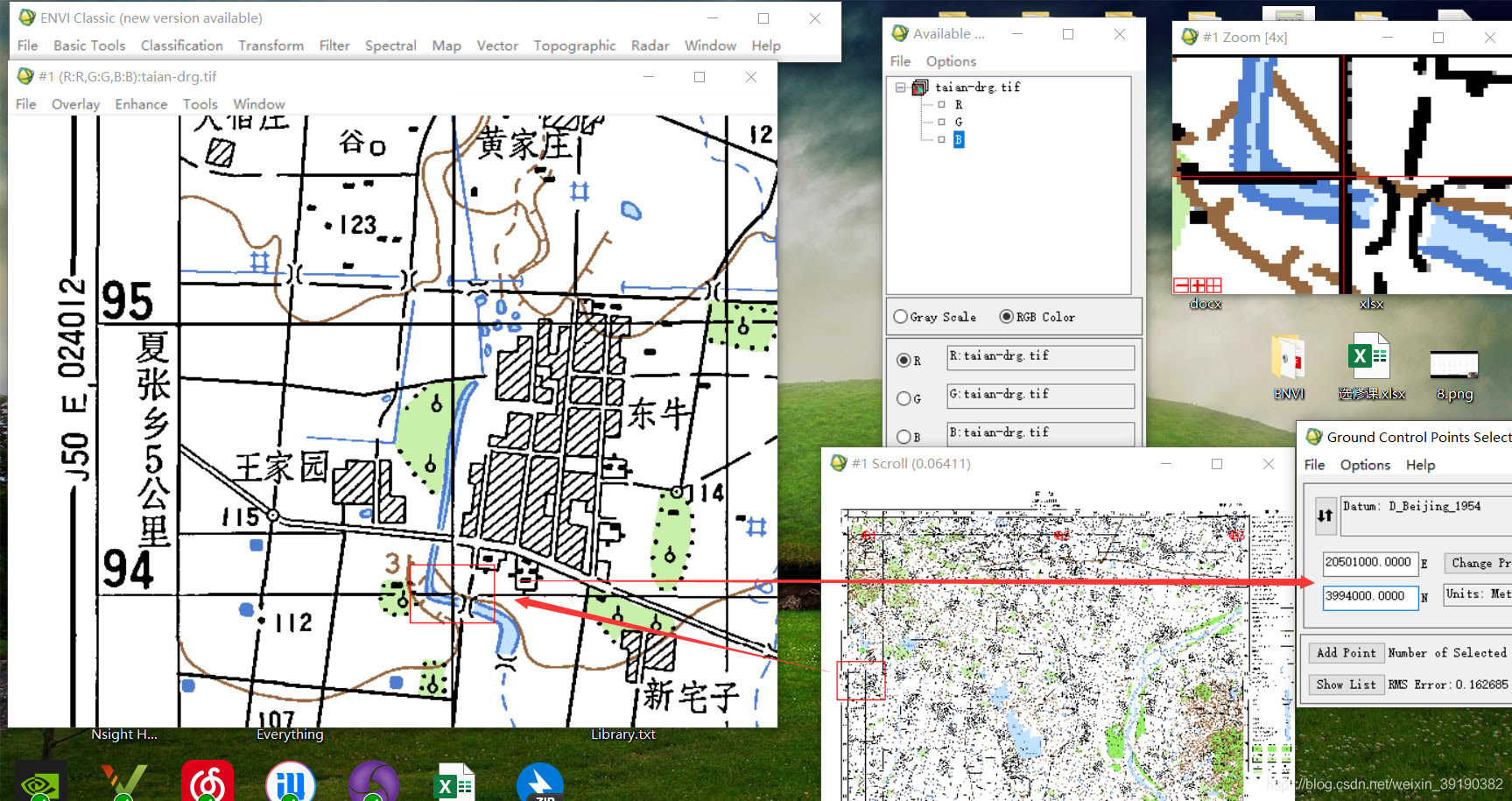Click the G: taian-drg.tif band field
The height and width of the screenshot is (801, 1512).
[x=1041, y=396]
